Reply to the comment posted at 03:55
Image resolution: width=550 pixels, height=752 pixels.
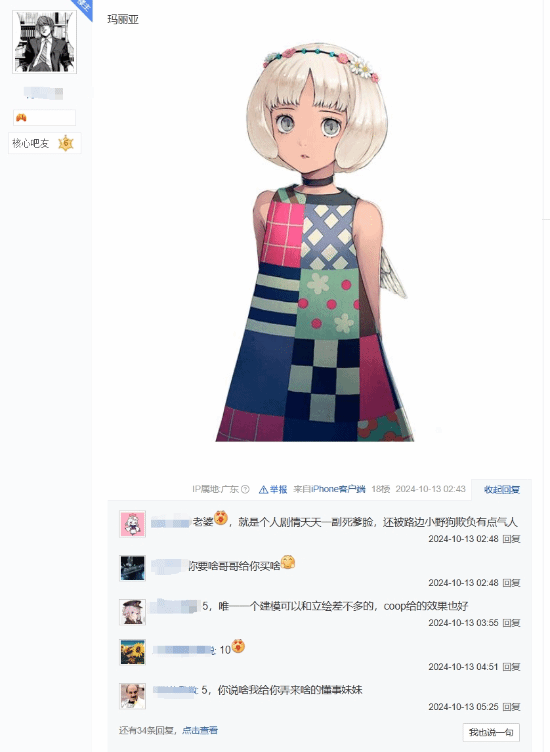511,623
